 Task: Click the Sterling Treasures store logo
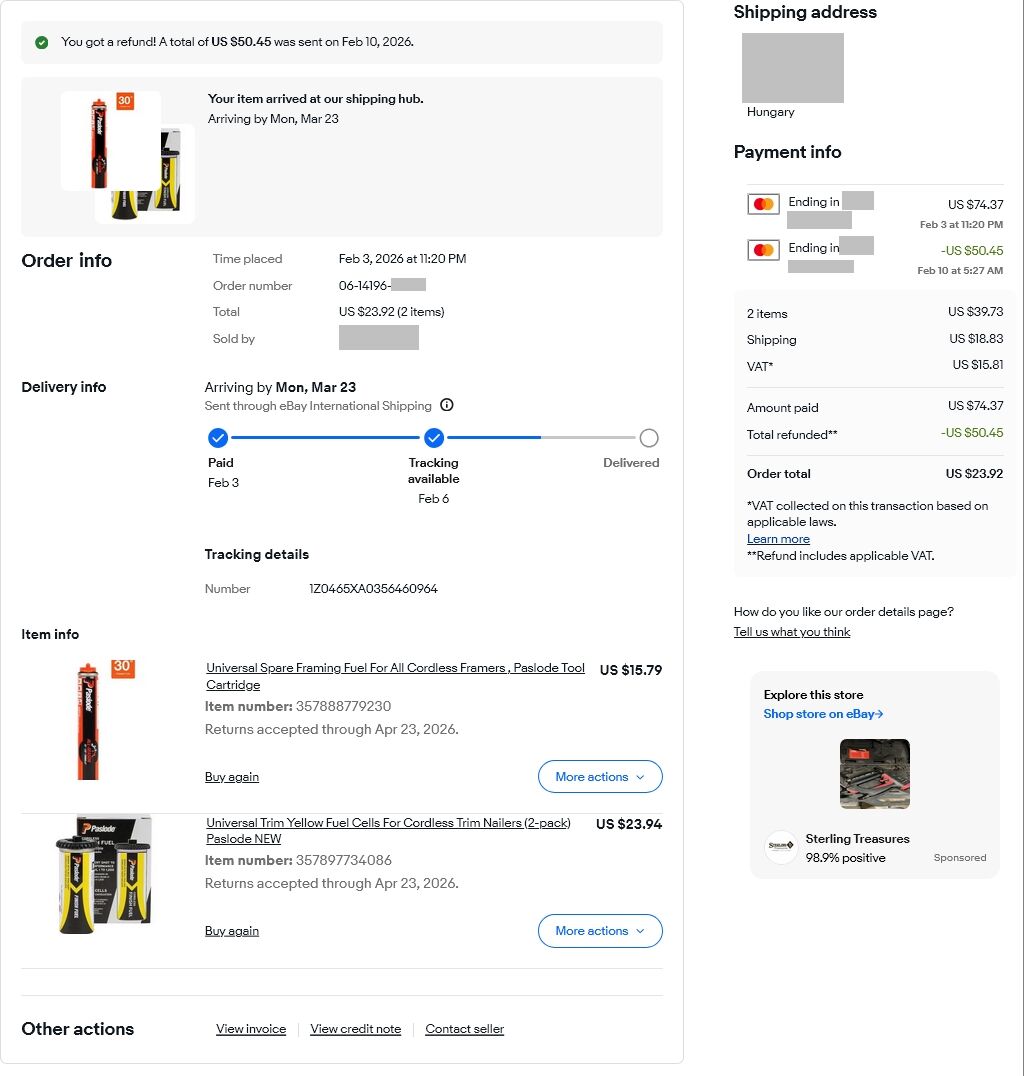[x=781, y=847]
